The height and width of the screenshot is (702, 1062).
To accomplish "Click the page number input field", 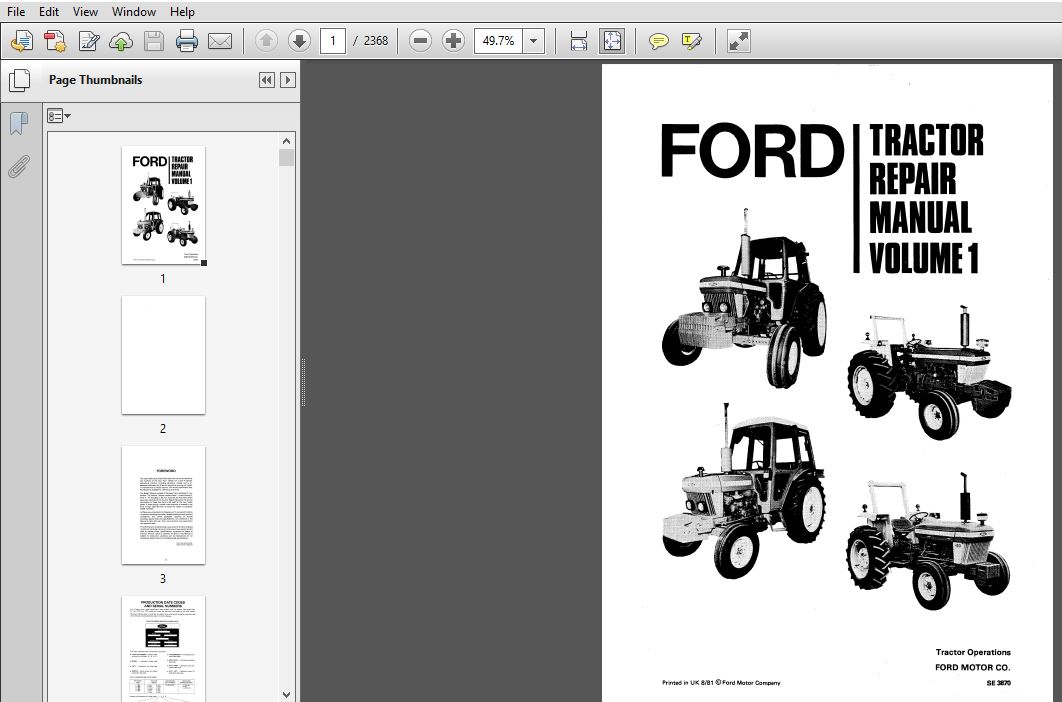I will [333, 41].
